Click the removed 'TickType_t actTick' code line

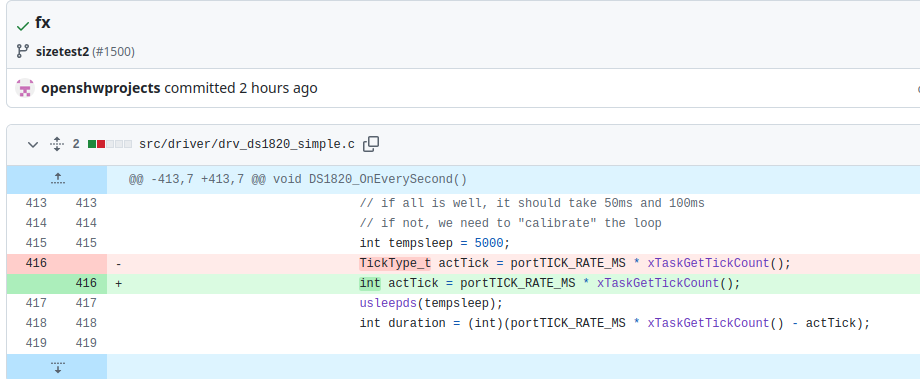(575, 263)
